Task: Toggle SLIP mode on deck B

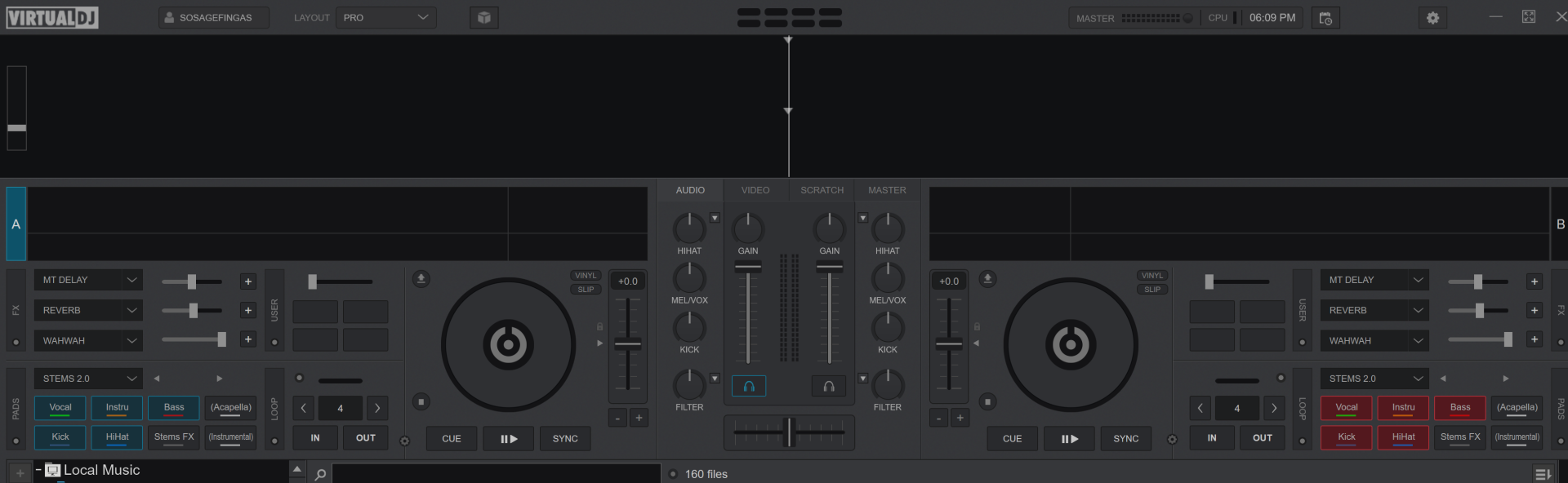Action: pyautogui.click(x=1151, y=290)
